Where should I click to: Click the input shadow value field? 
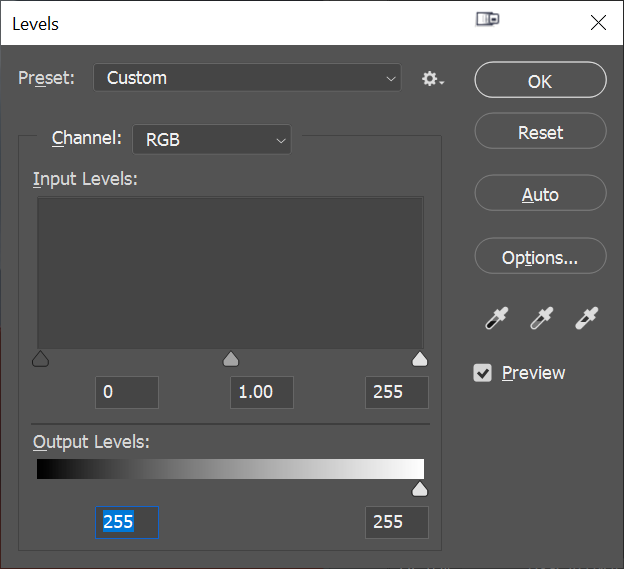click(x=127, y=392)
